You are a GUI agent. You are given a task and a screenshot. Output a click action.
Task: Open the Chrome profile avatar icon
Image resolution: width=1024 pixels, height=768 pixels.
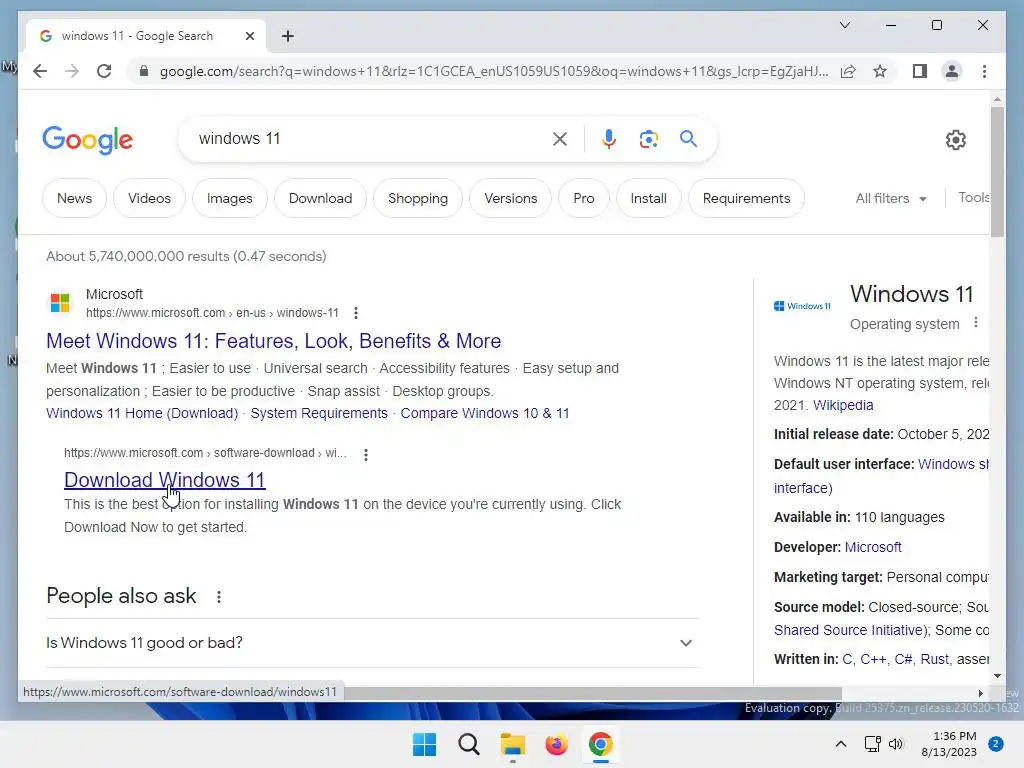click(952, 71)
